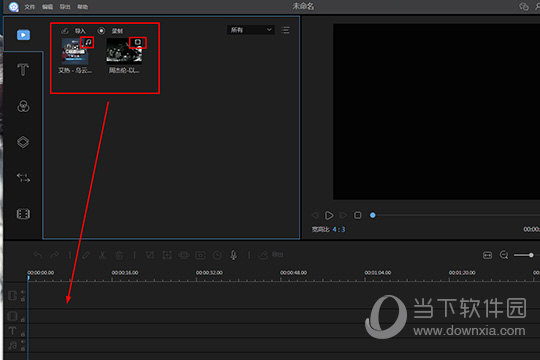Click the video badge on second clip
This screenshot has height=360, width=540.
[x=138, y=42]
